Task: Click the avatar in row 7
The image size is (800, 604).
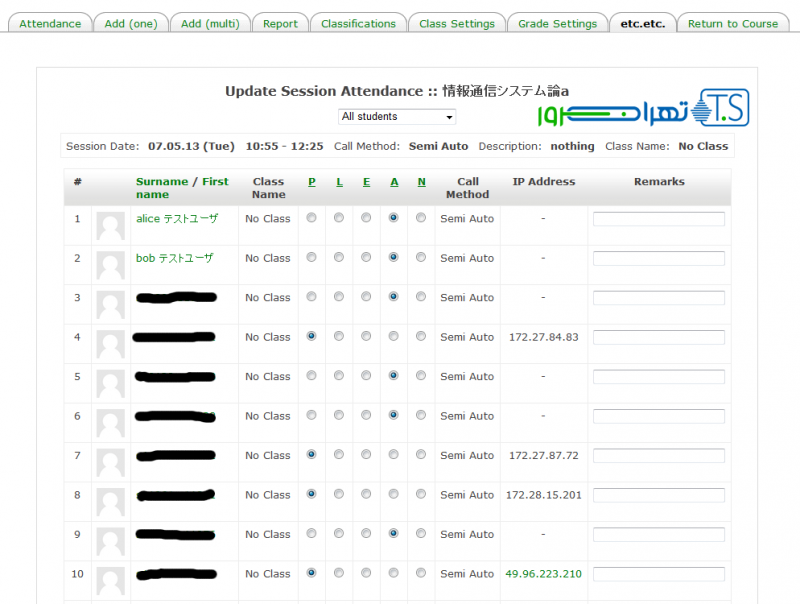Action: point(110,463)
